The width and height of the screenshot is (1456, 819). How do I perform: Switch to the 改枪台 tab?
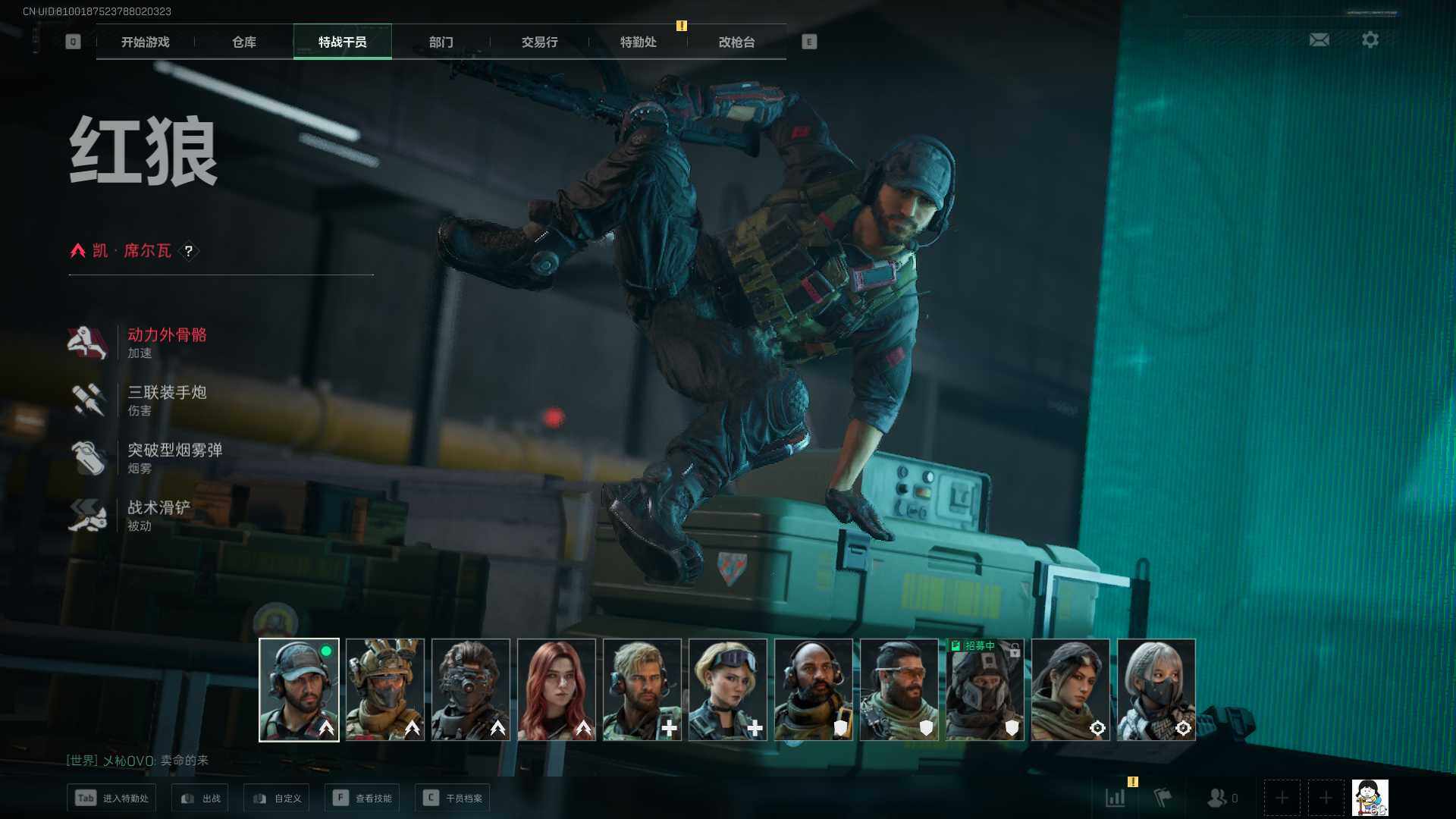click(737, 42)
